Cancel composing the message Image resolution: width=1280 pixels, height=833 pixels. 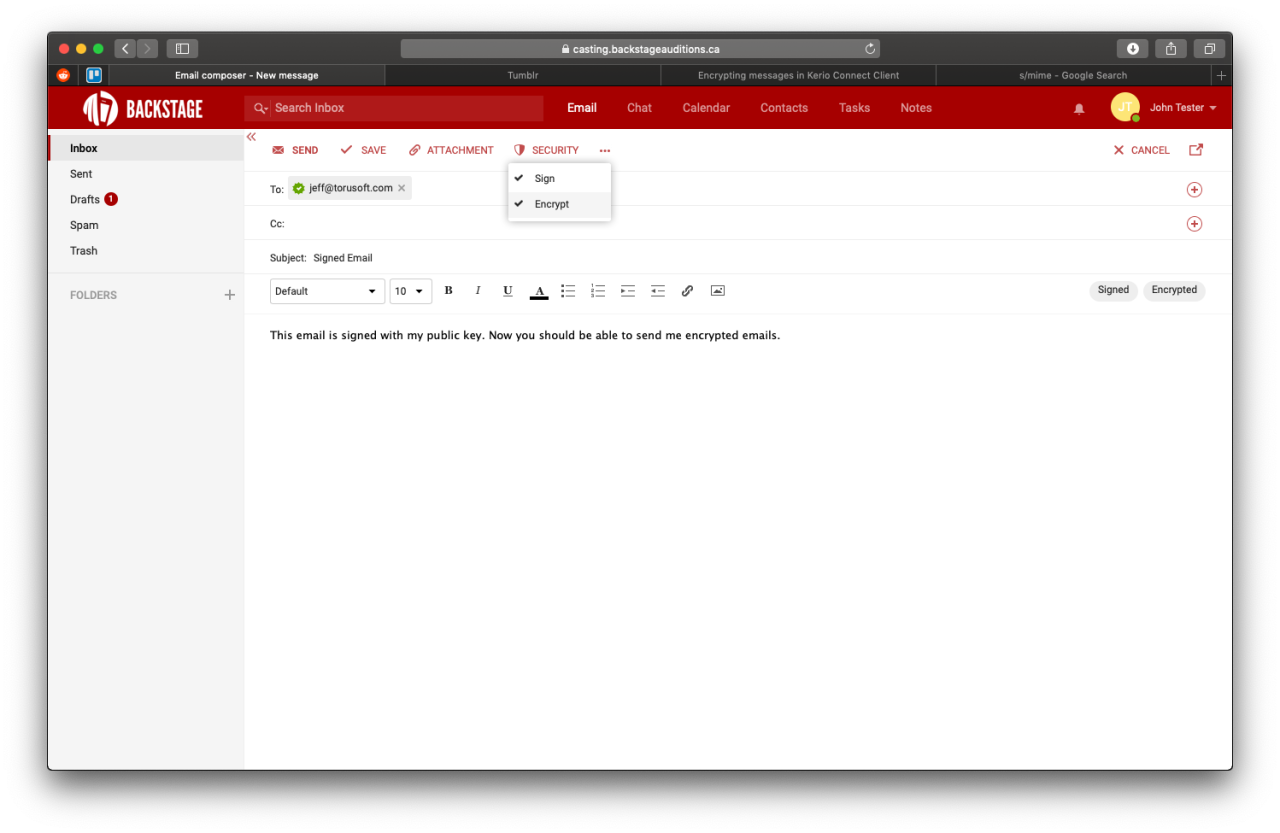click(1141, 150)
